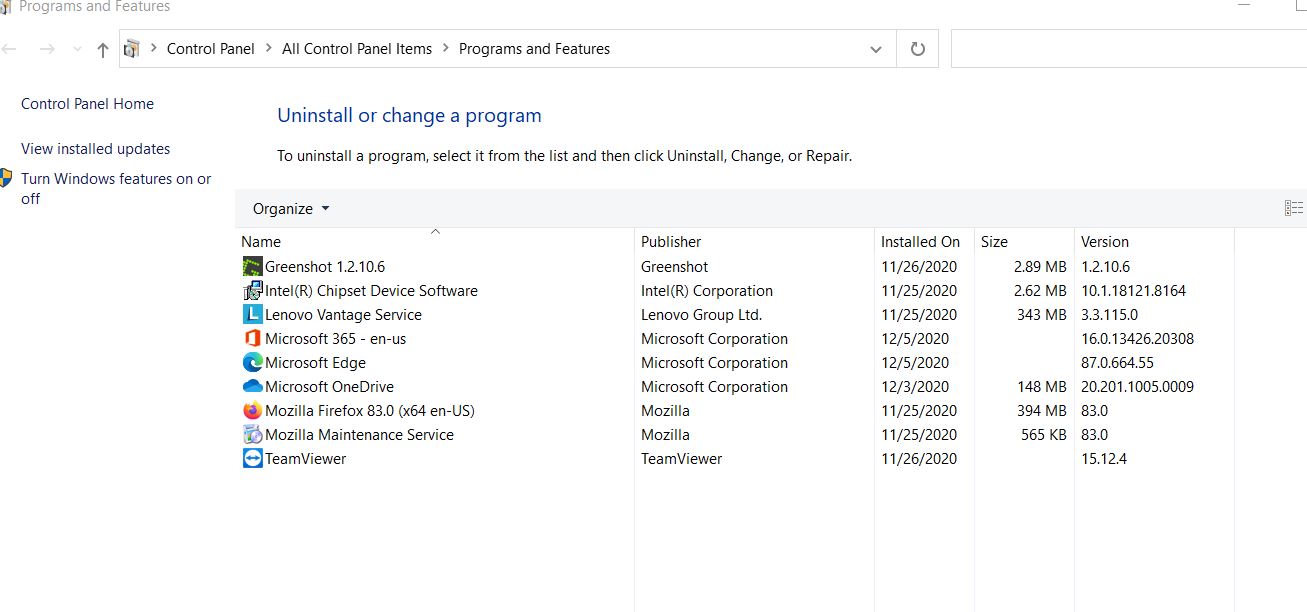1307x612 pixels.
Task: Click version 87.0.664.55 cell
Action: [1117, 363]
